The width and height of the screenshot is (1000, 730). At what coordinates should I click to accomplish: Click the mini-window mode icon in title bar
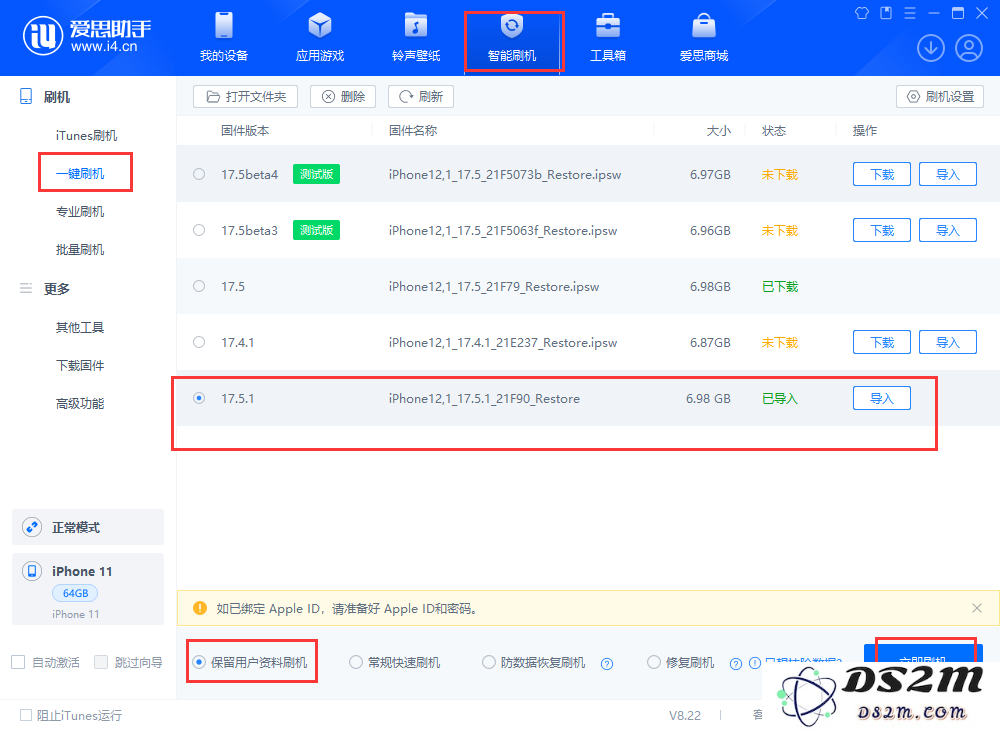pyautogui.click(x=886, y=13)
